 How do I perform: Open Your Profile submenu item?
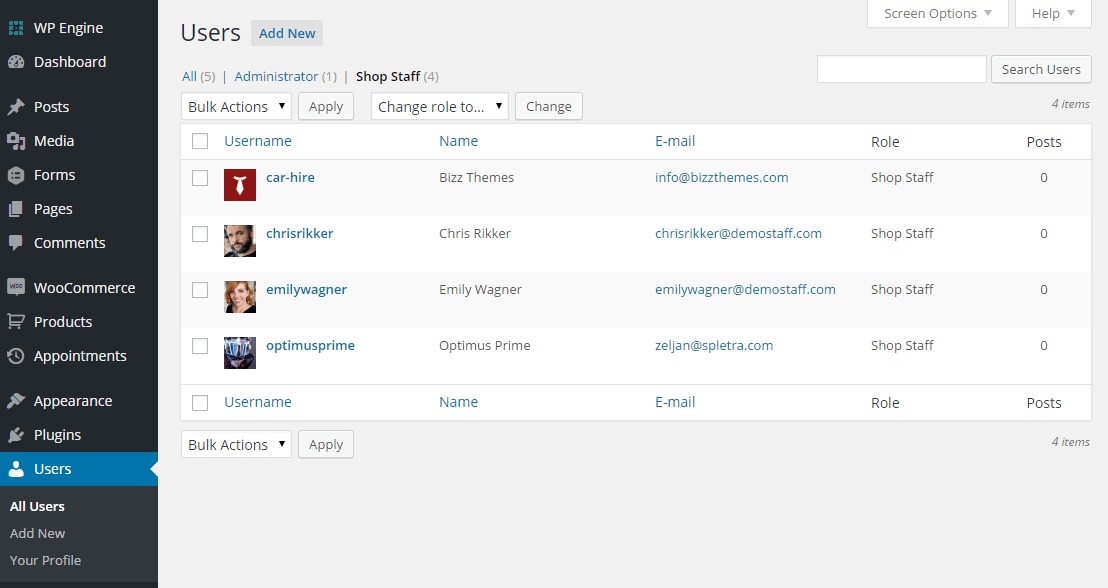click(x=45, y=560)
